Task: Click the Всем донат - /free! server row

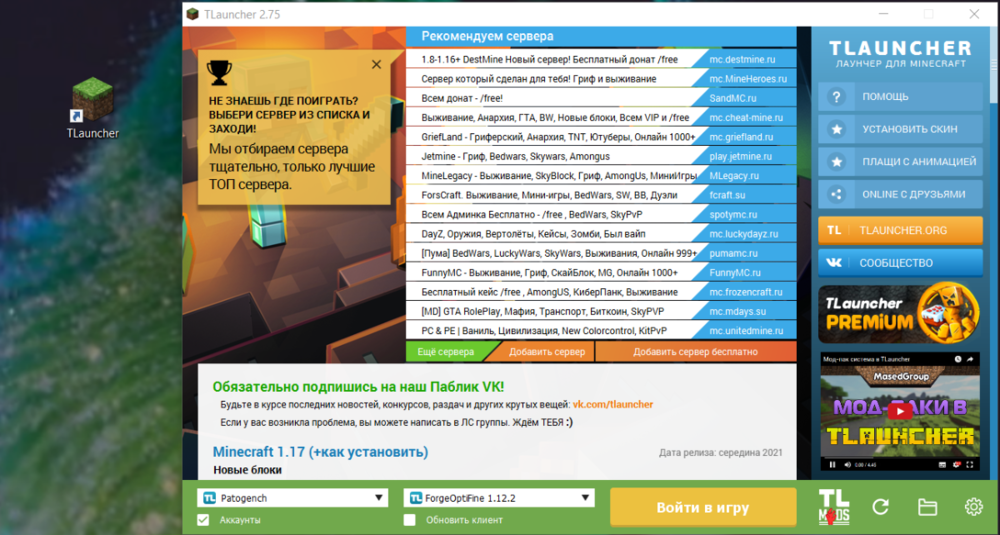Action: 601,98
